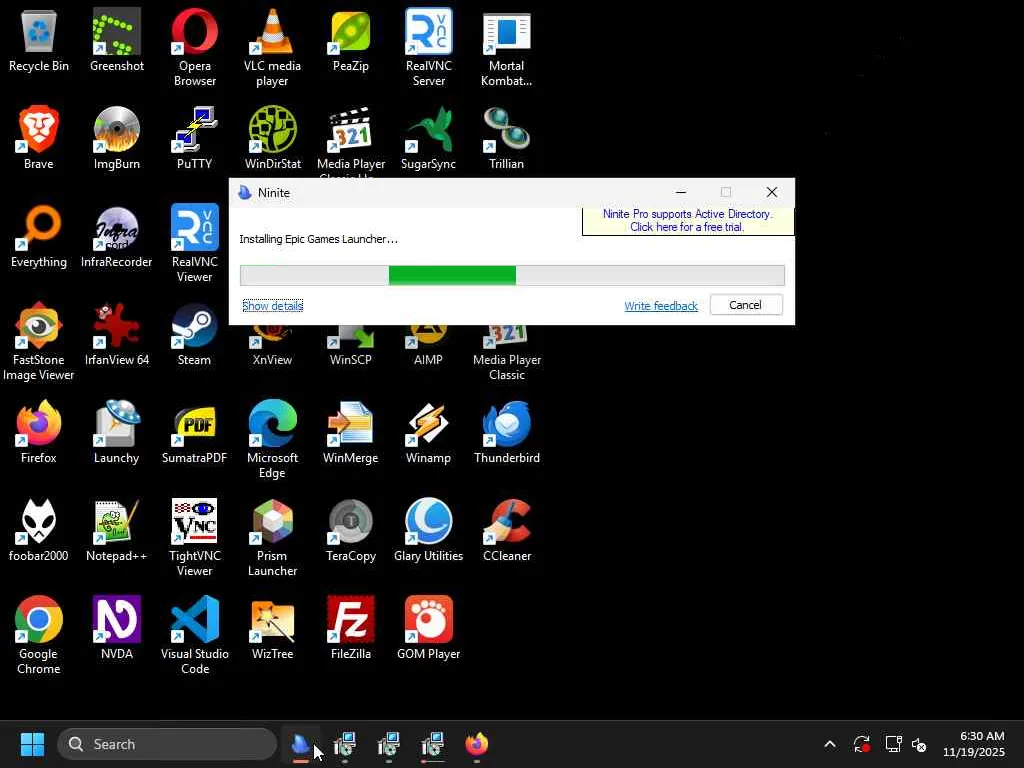Expand Show details in Ninite
The image size is (1024, 768).
[272, 306]
